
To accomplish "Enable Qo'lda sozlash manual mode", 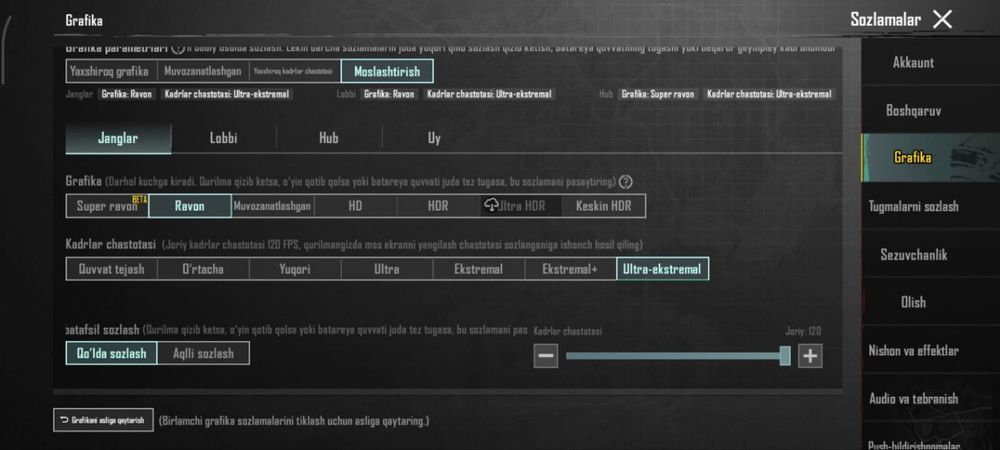I will click(112, 353).
